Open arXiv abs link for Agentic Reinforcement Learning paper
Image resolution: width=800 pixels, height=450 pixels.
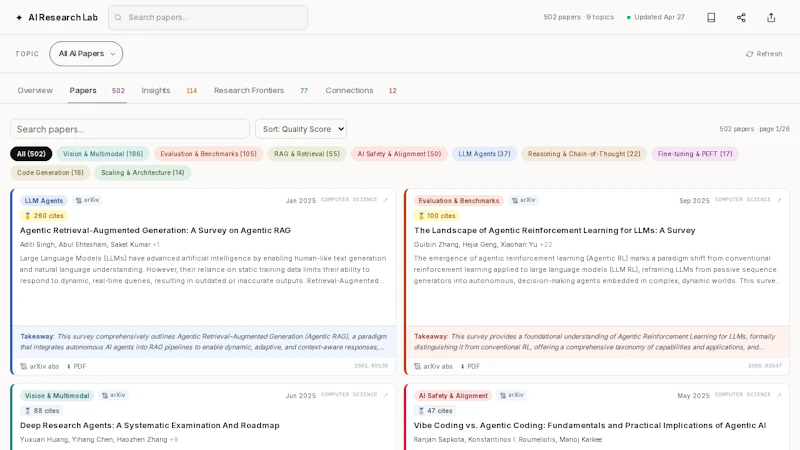[434, 366]
